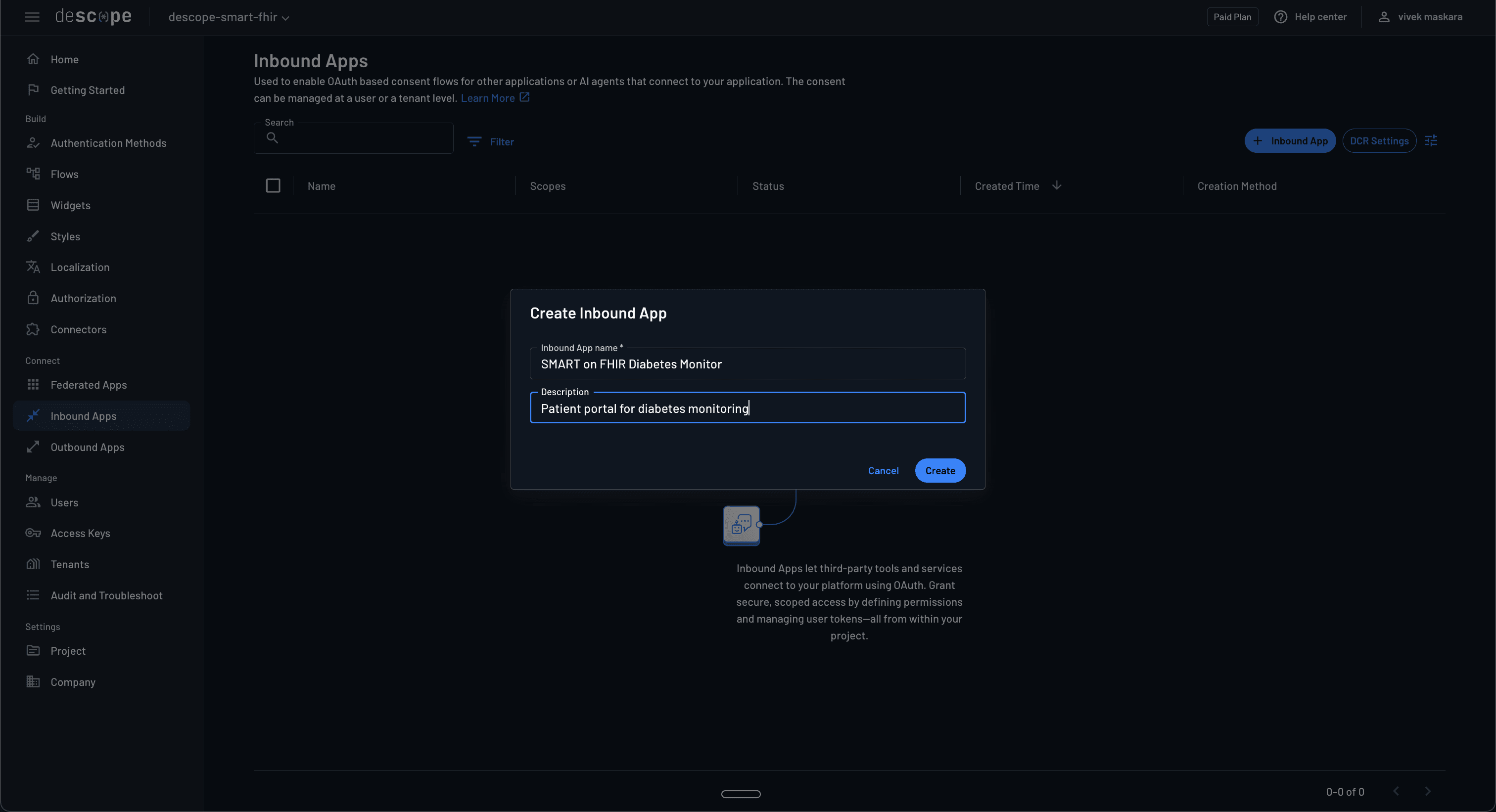Open the Federated Apps section
Screen dimensions: 1496x812
coord(88,384)
